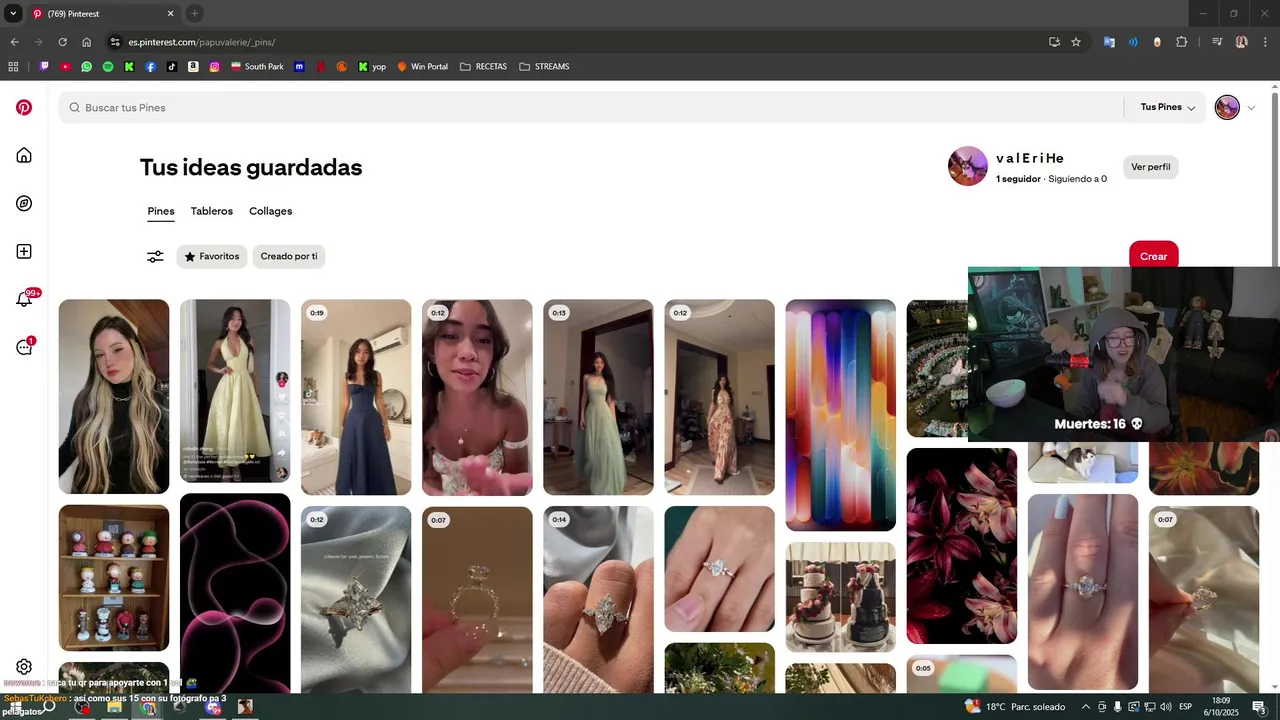The width and height of the screenshot is (1280, 720).
Task: Open the STREAMS bookmarks folder
Action: [x=544, y=67]
